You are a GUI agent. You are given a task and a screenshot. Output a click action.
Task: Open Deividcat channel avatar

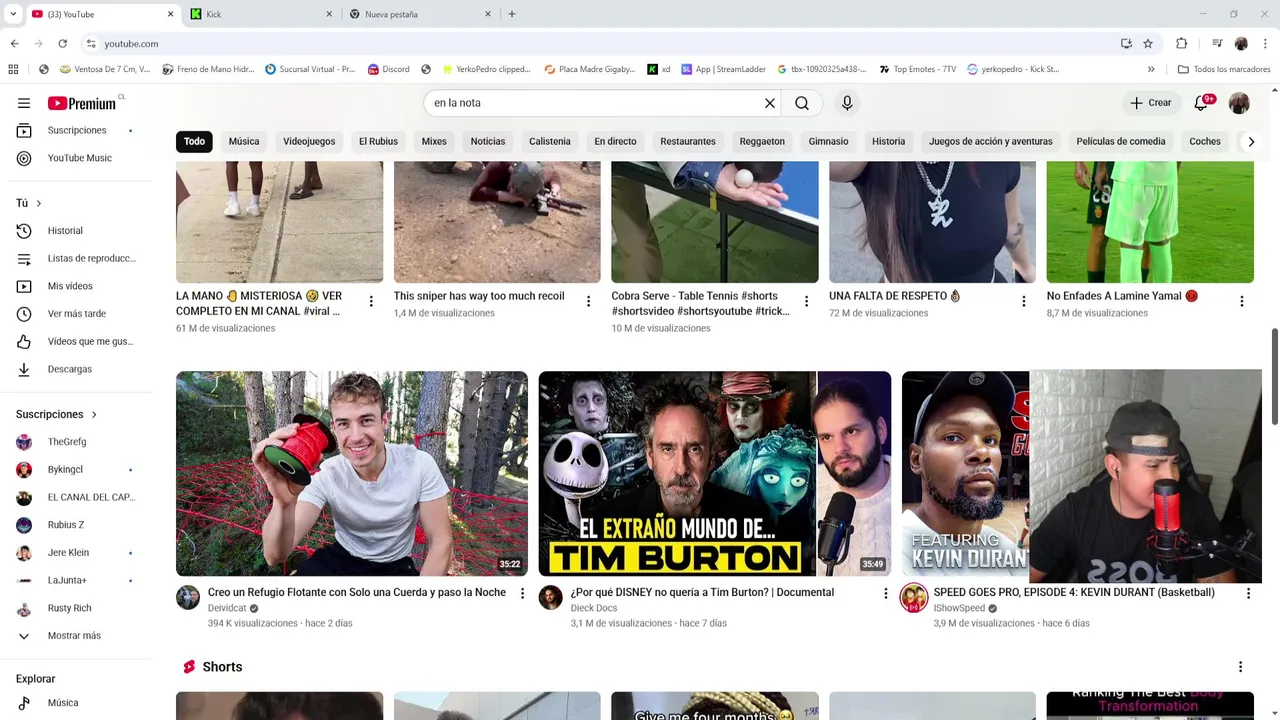pos(188,598)
